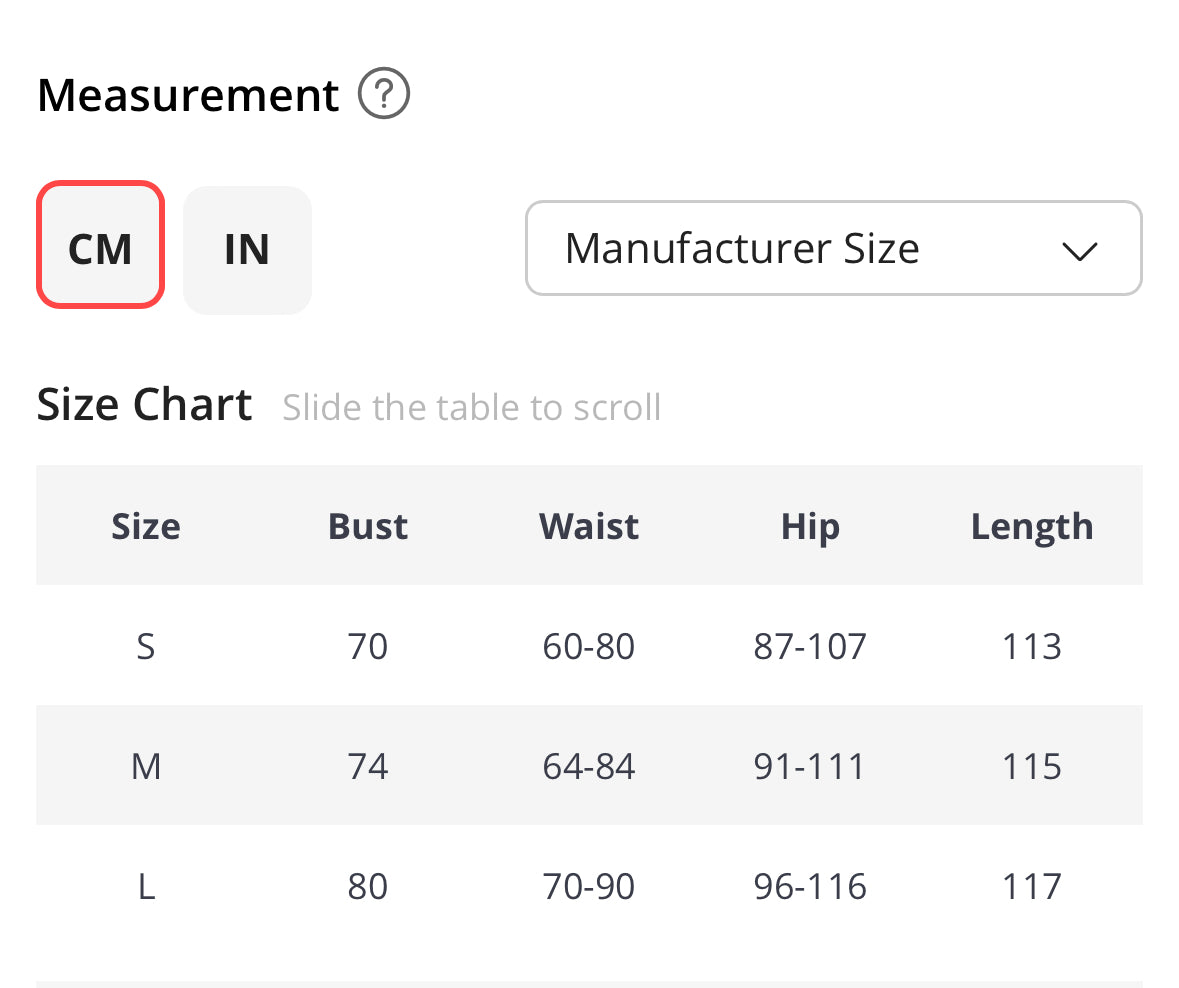Click the Size column header
Screen dimensions: 1179x988
point(146,526)
